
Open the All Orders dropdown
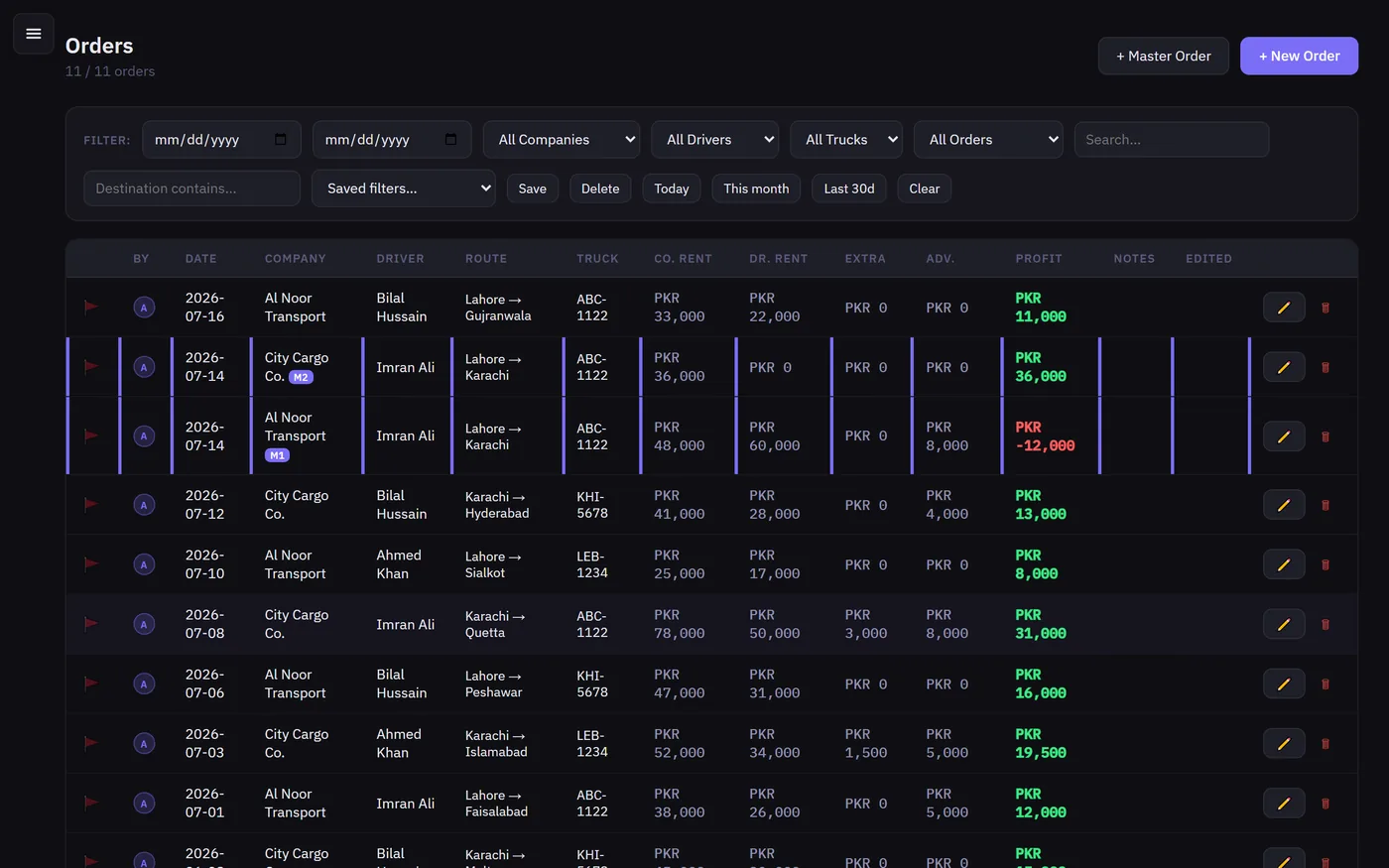pos(988,140)
